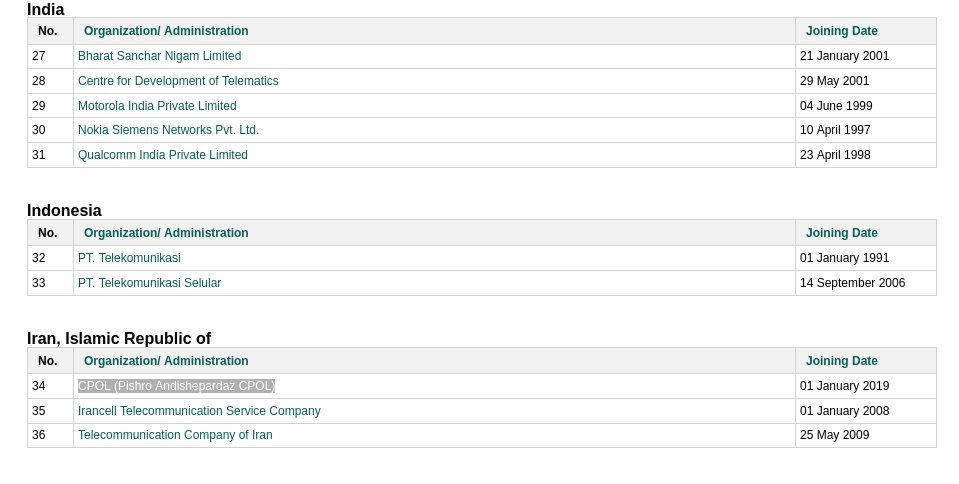Open PT. Telekomunikasi link
The height and width of the screenshot is (484, 959).
[x=129, y=258]
